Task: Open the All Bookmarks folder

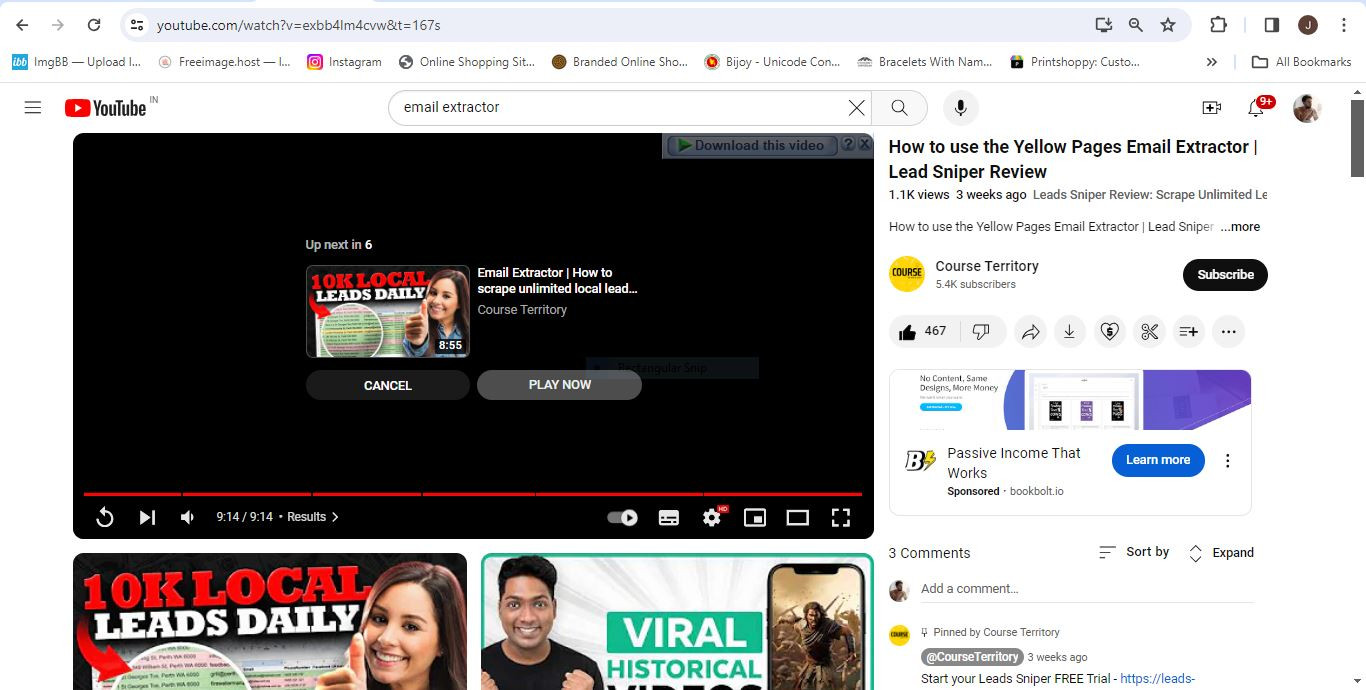Action: tap(1301, 62)
